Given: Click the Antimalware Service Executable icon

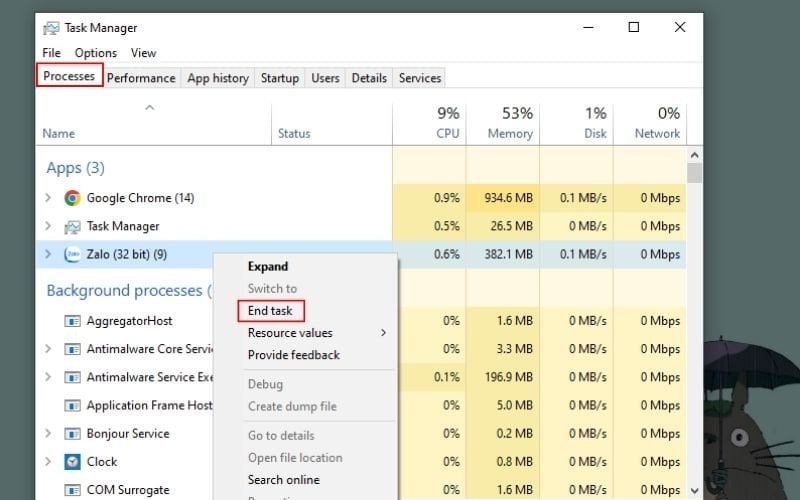Looking at the screenshot, I should pos(72,377).
